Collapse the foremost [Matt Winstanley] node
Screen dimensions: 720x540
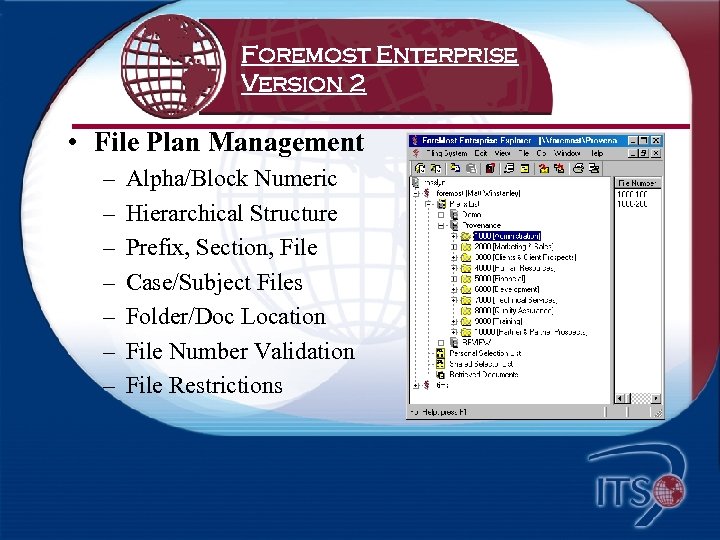[x=416, y=193]
